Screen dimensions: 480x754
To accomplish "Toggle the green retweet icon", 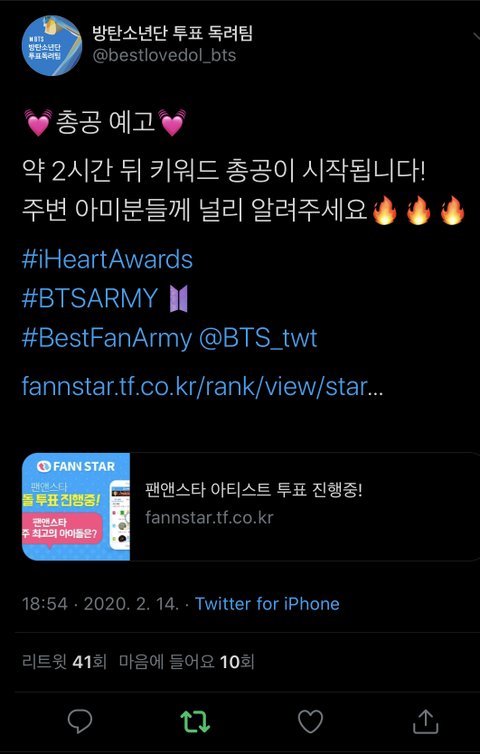I will [x=195, y=722].
